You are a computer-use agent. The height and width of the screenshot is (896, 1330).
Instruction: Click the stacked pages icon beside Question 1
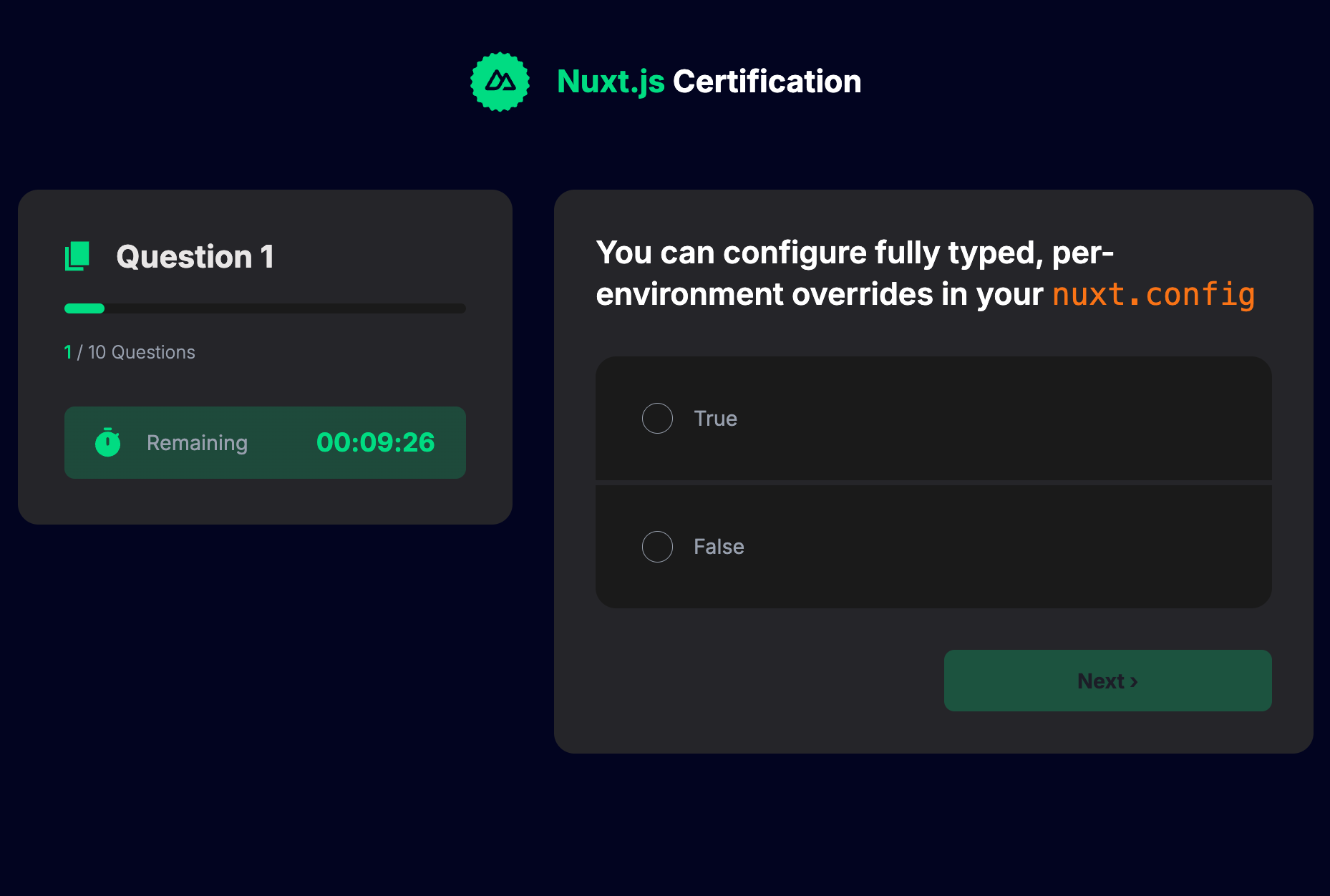tap(77, 256)
